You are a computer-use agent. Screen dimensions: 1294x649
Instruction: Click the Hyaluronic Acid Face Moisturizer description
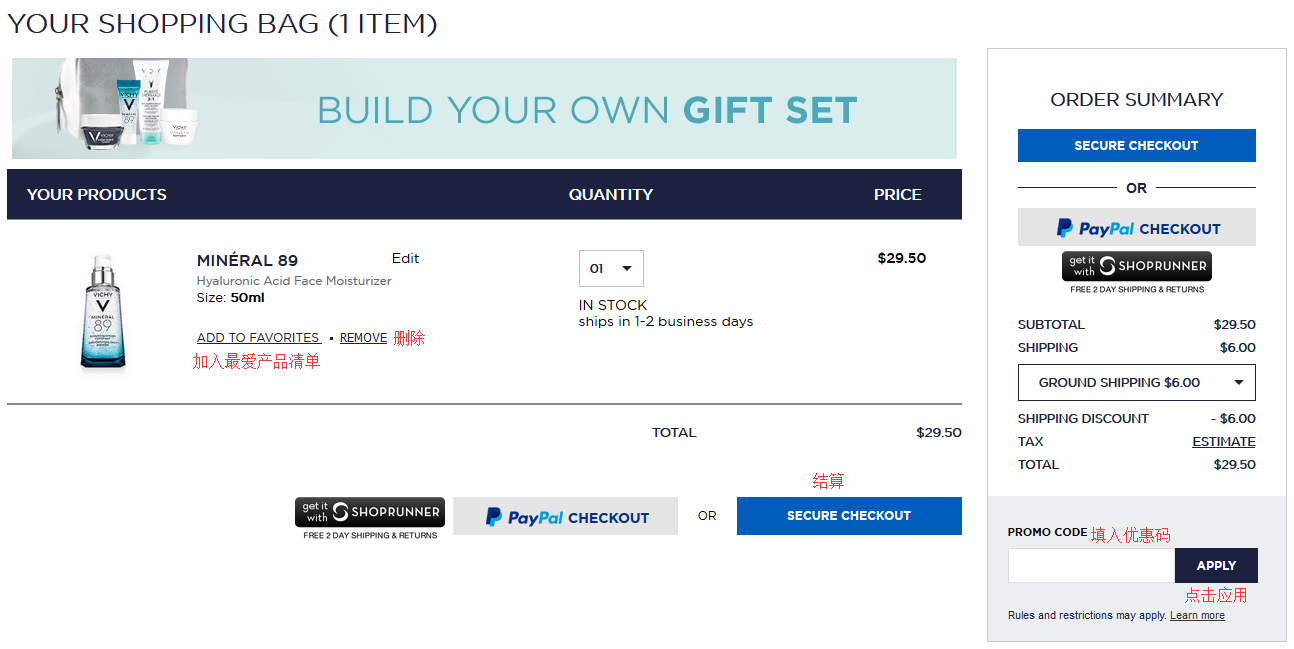(294, 281)
